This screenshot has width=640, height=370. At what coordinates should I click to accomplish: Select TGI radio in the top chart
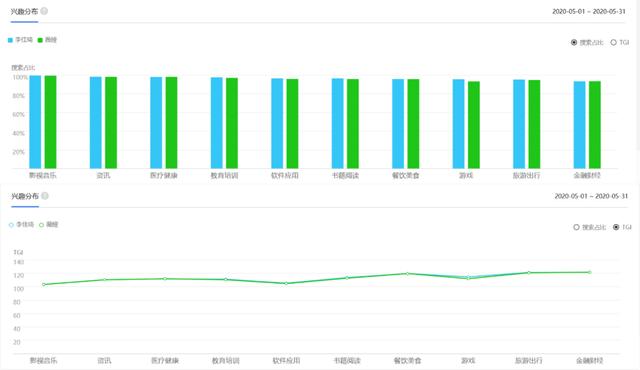pos(613,42)
